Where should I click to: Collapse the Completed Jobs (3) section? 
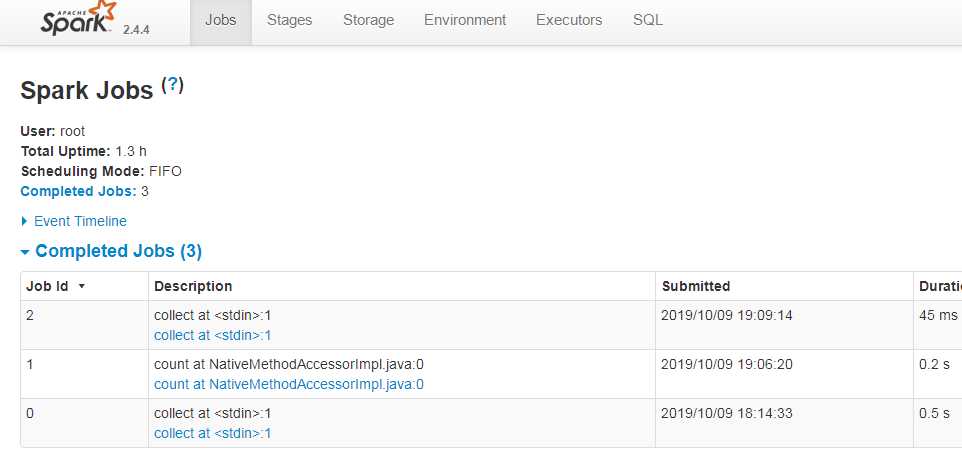(111, 251)
